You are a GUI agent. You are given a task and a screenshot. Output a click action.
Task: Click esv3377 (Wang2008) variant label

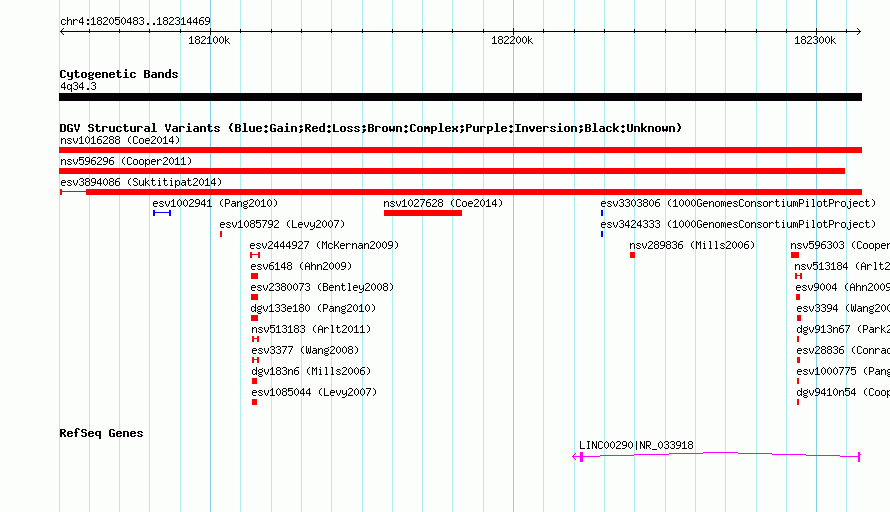coord(305,350)
